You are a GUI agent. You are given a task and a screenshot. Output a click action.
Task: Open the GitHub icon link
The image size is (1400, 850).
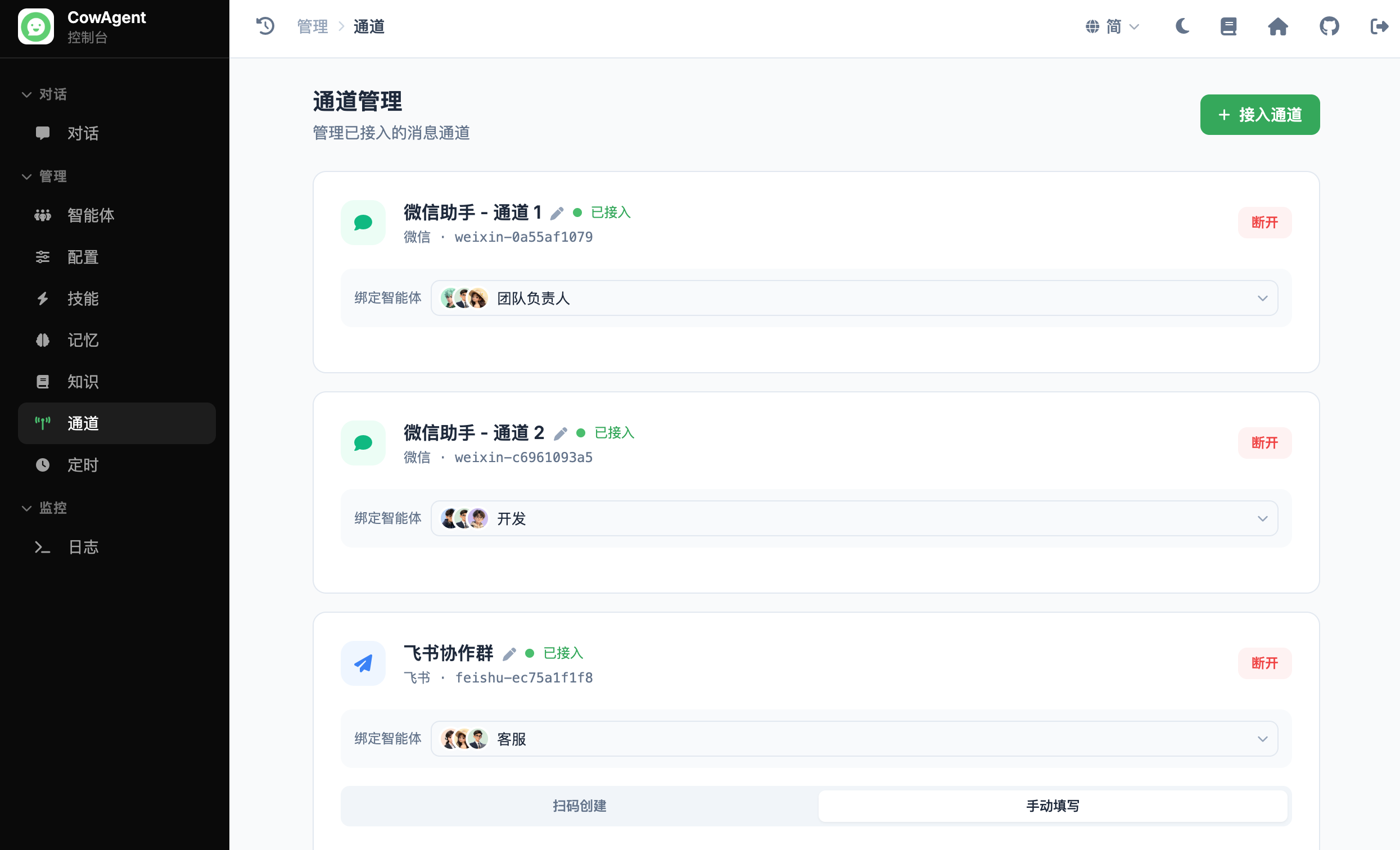[1329, 26]
